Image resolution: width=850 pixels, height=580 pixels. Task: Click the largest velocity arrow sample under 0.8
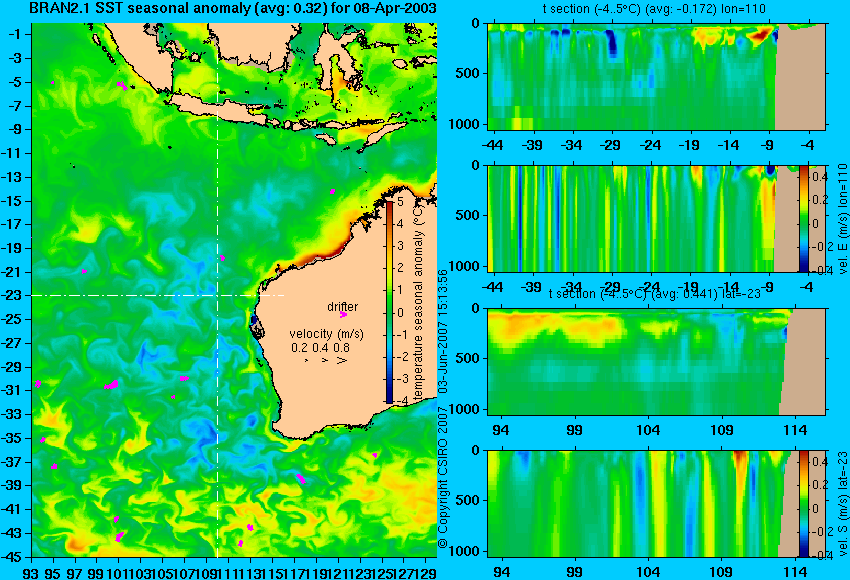(342, 360)
